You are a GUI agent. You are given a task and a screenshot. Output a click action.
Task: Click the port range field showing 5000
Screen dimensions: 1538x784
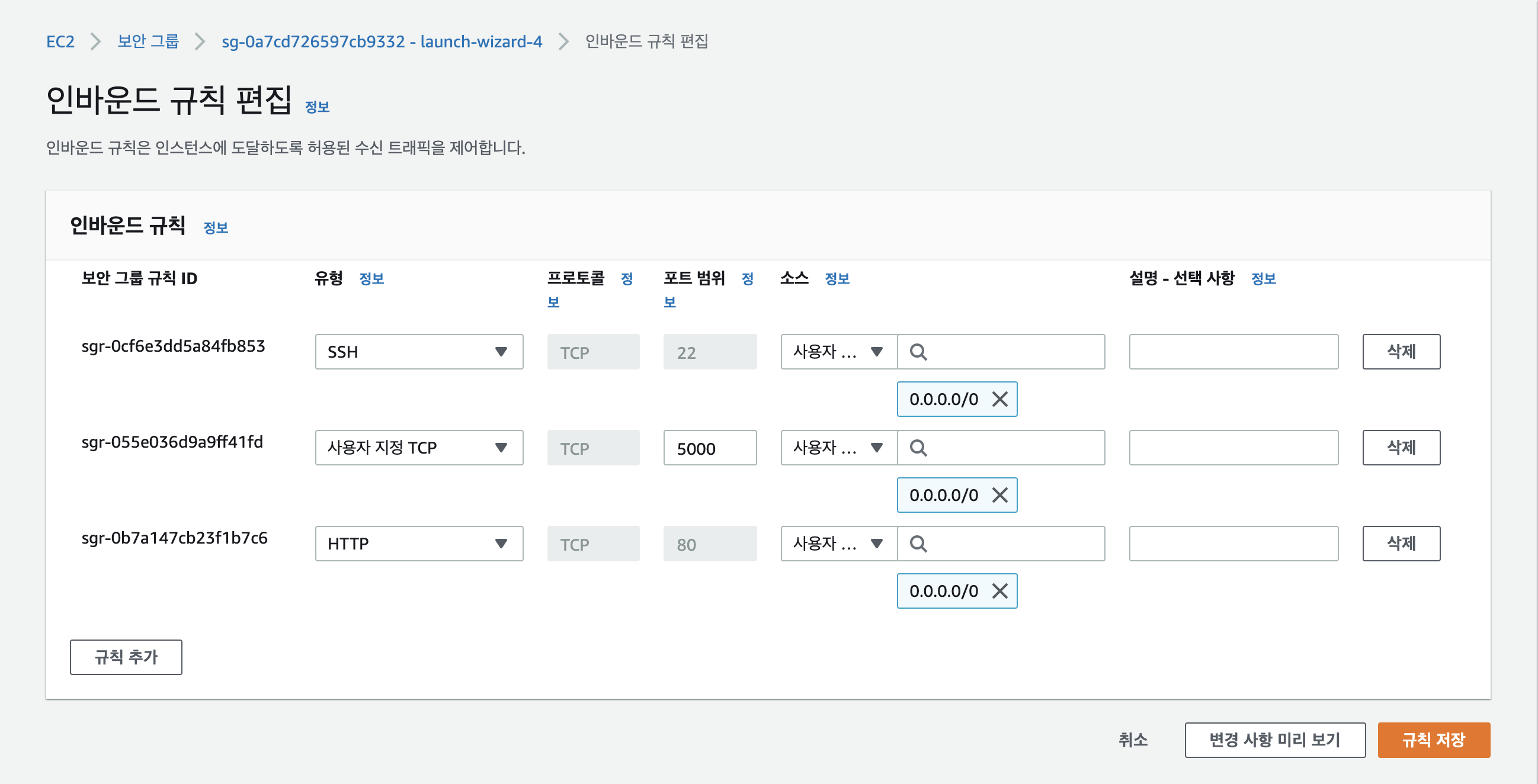[x=709, y=448]
